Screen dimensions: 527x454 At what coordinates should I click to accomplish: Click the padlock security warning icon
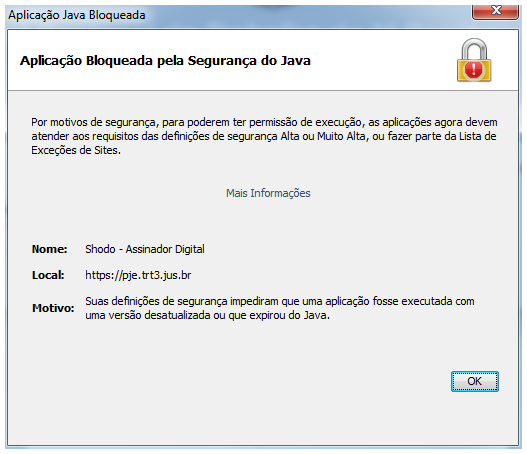pyautogui.click(x=474, y=60)
